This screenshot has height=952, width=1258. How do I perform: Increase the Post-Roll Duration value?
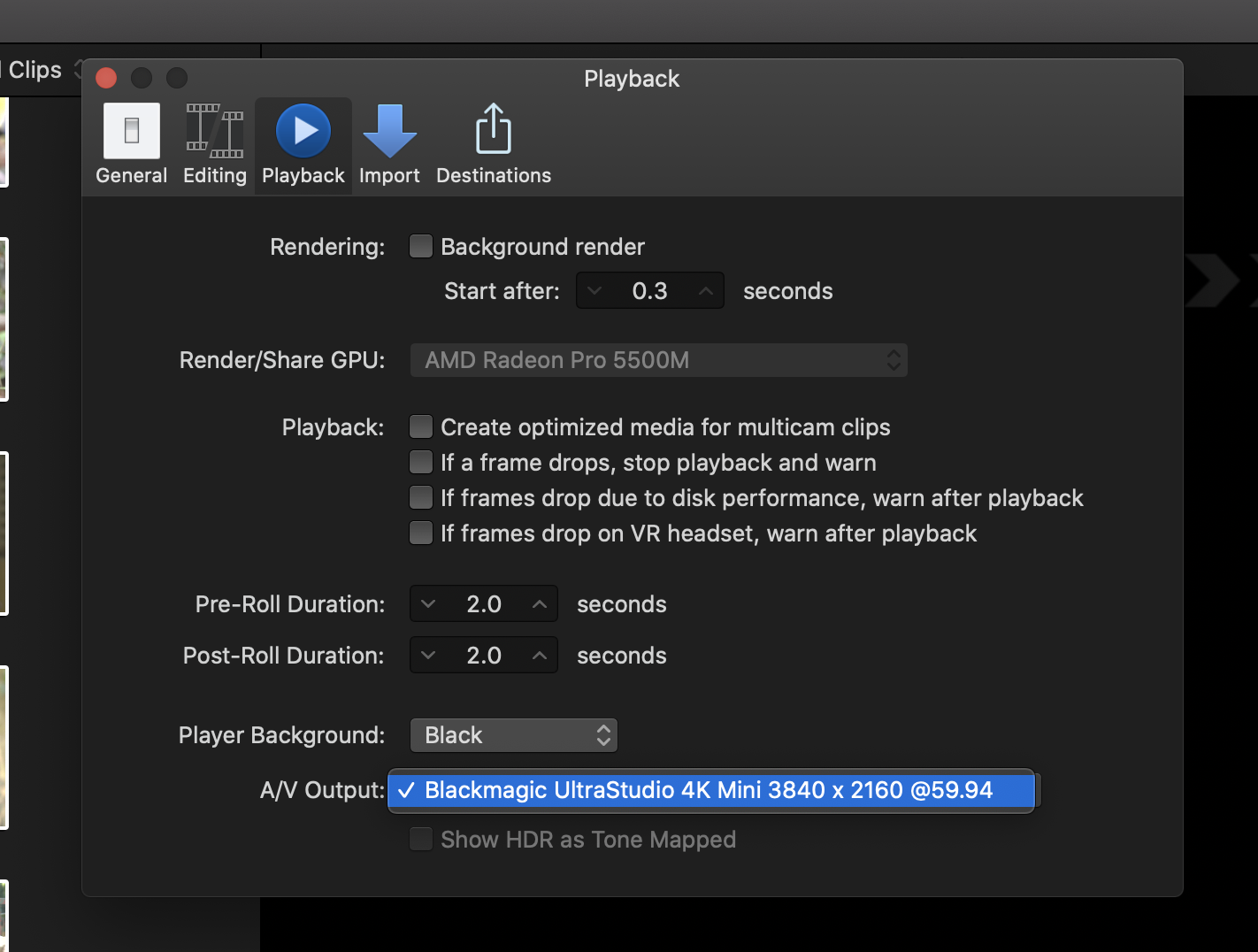[539, 656]
